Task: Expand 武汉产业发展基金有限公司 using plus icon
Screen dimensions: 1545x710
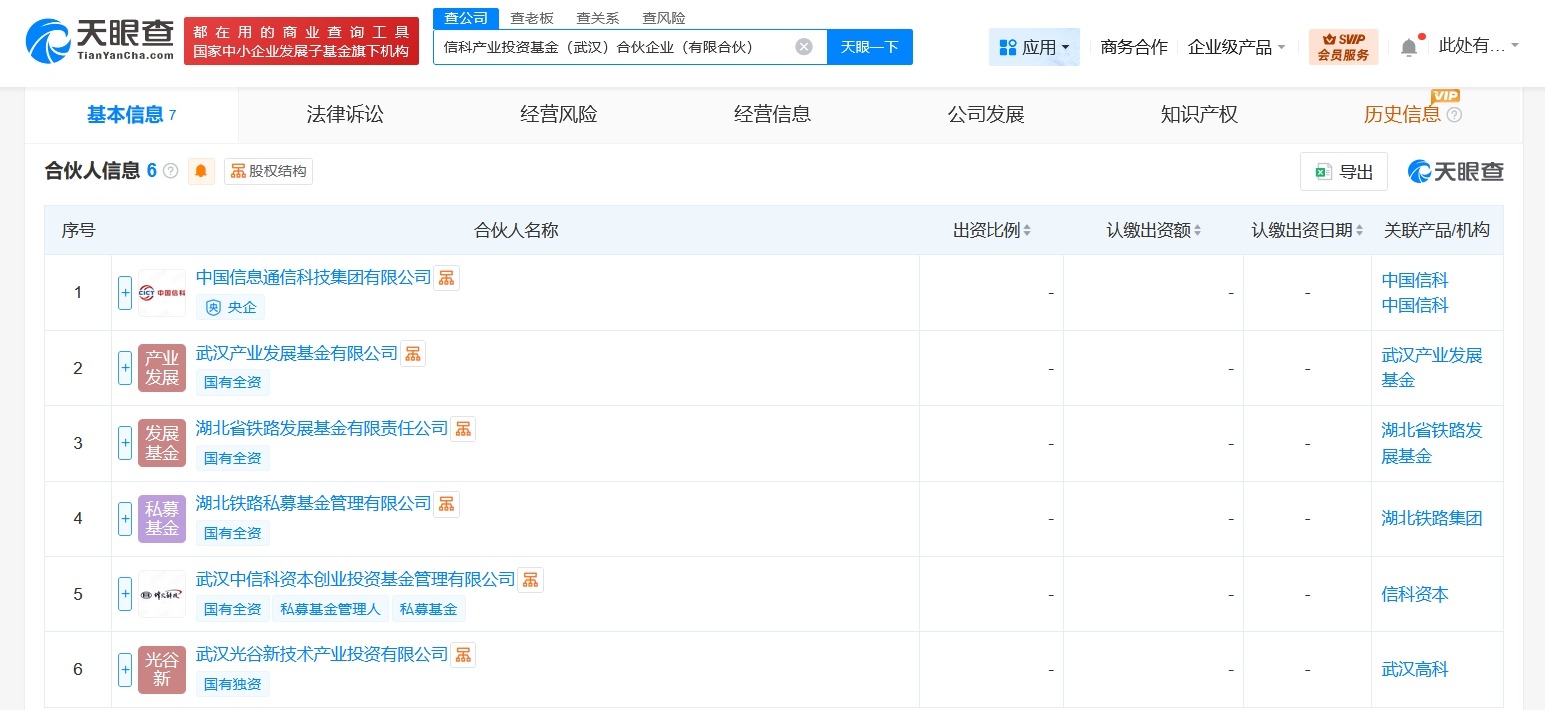Action: pyautogui.click(x=124, y=367)
